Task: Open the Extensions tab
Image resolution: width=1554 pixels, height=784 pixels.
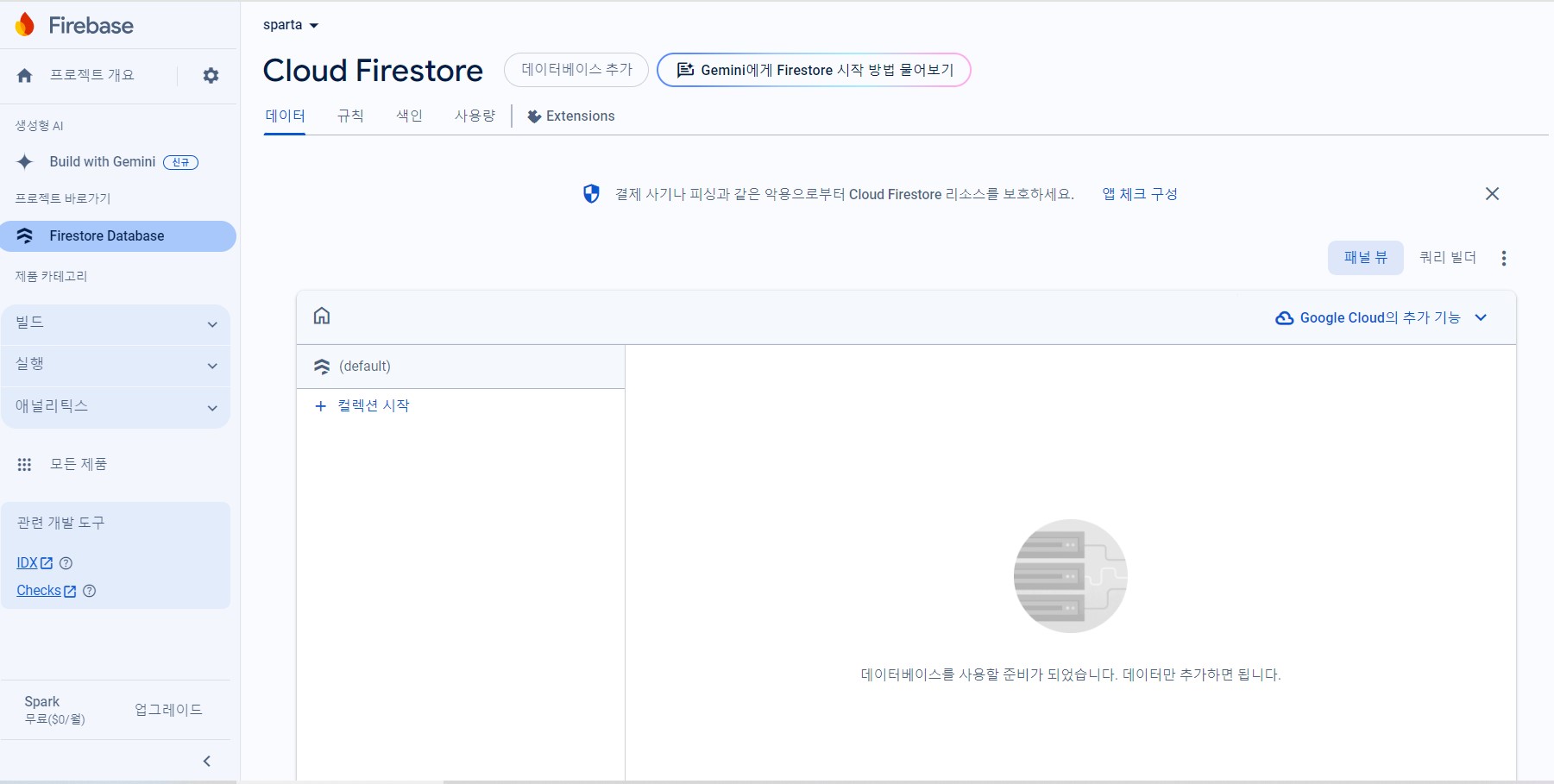Action: coord(571,116)
